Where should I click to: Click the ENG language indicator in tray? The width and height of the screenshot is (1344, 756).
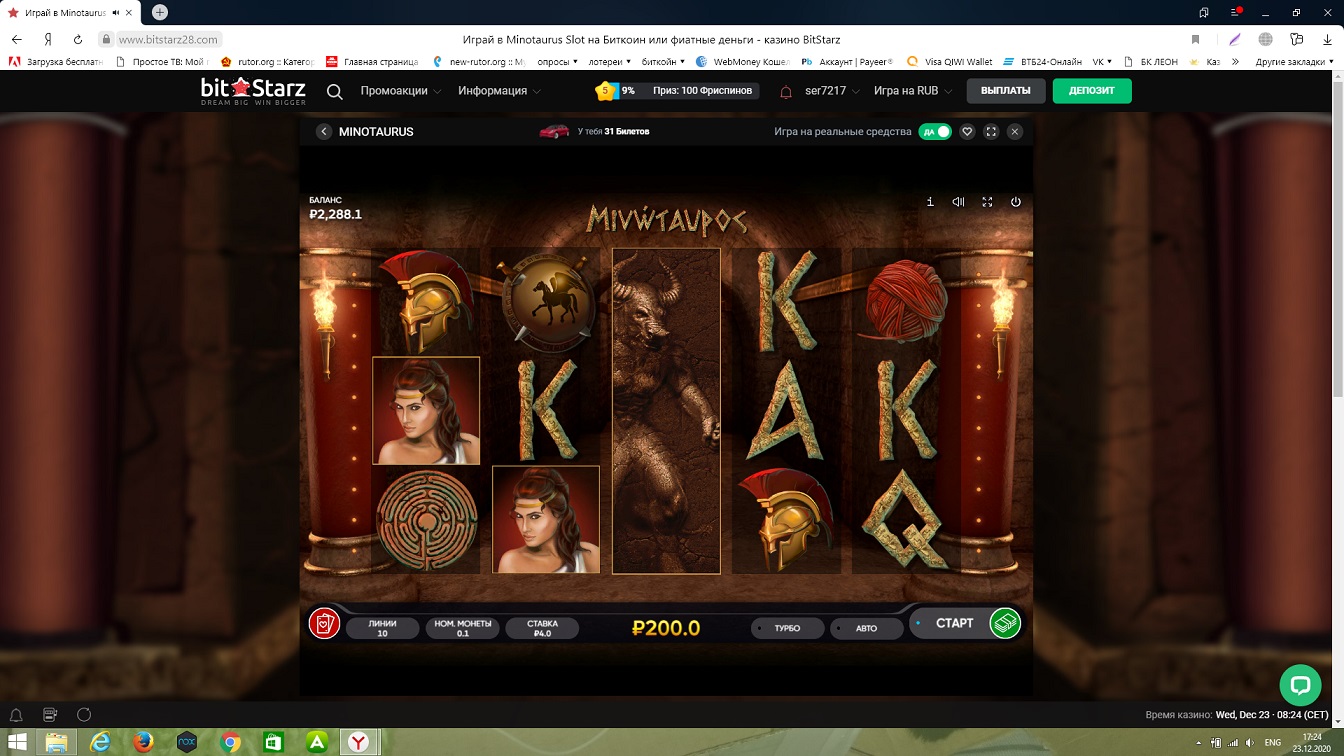point(1272,743)
